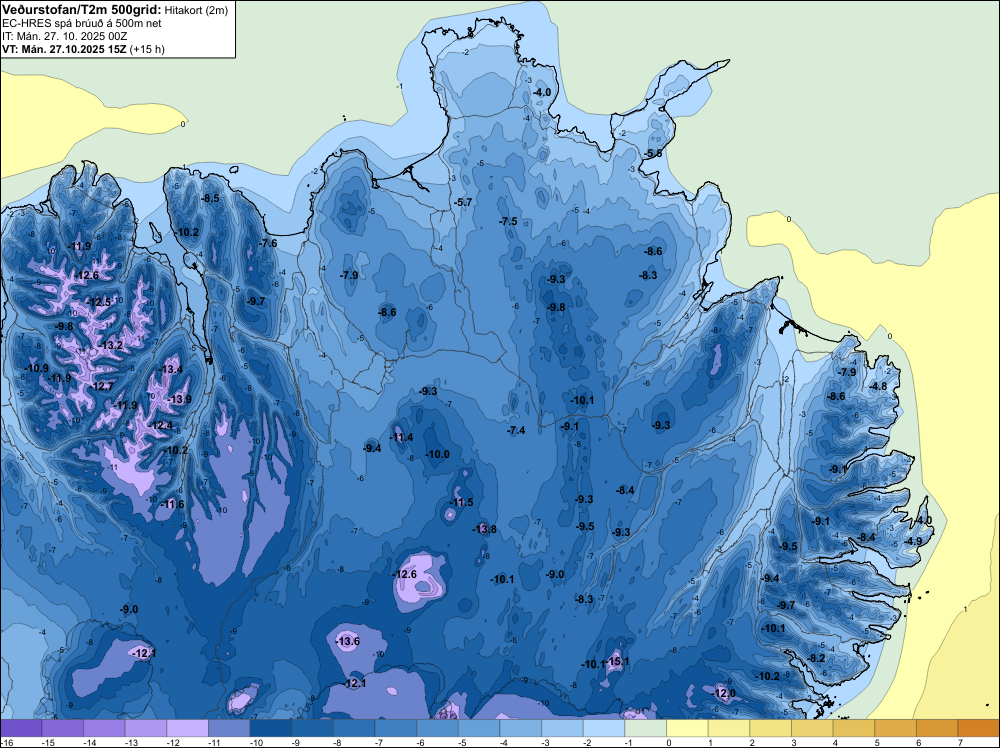Image resolution: width=1000 pixels, height=748 pixels.
Task: Click the -8.5 temperature value
Action: 210,198
